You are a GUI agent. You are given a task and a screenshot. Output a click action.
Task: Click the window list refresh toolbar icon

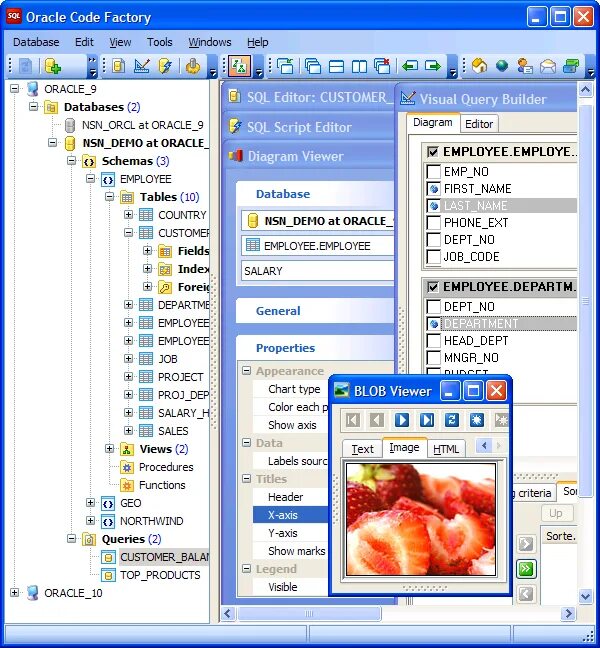point(286,66)
